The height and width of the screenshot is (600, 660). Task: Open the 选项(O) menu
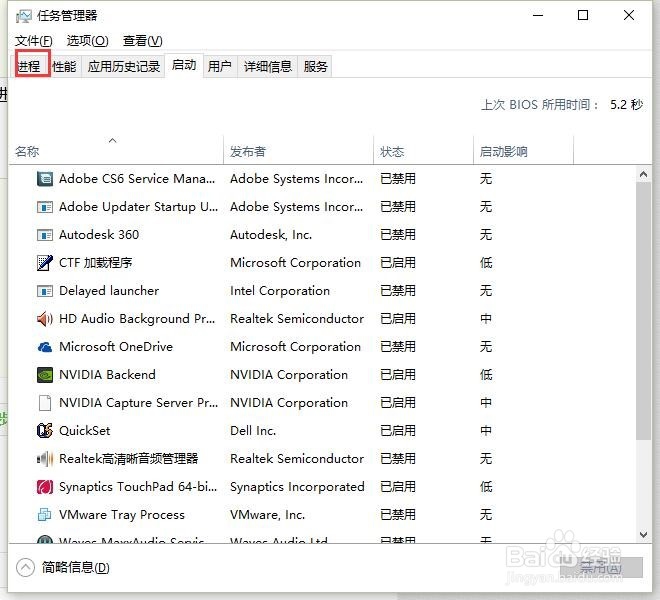point(88,41)
